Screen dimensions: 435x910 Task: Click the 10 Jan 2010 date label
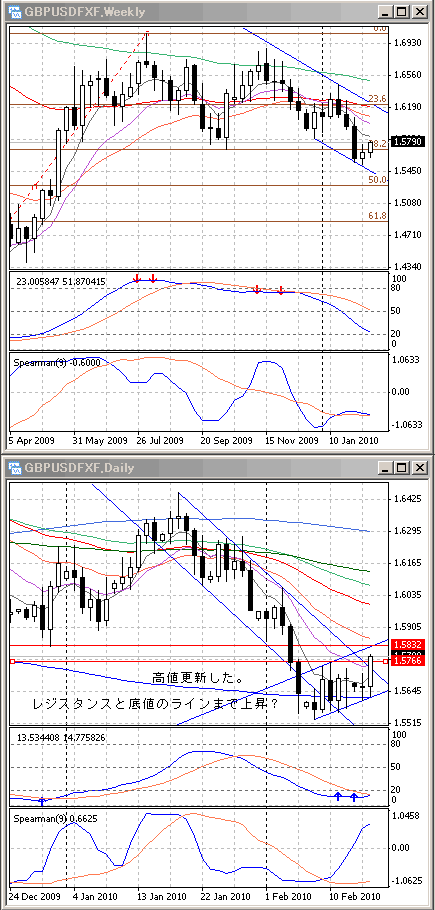point(354,440)
